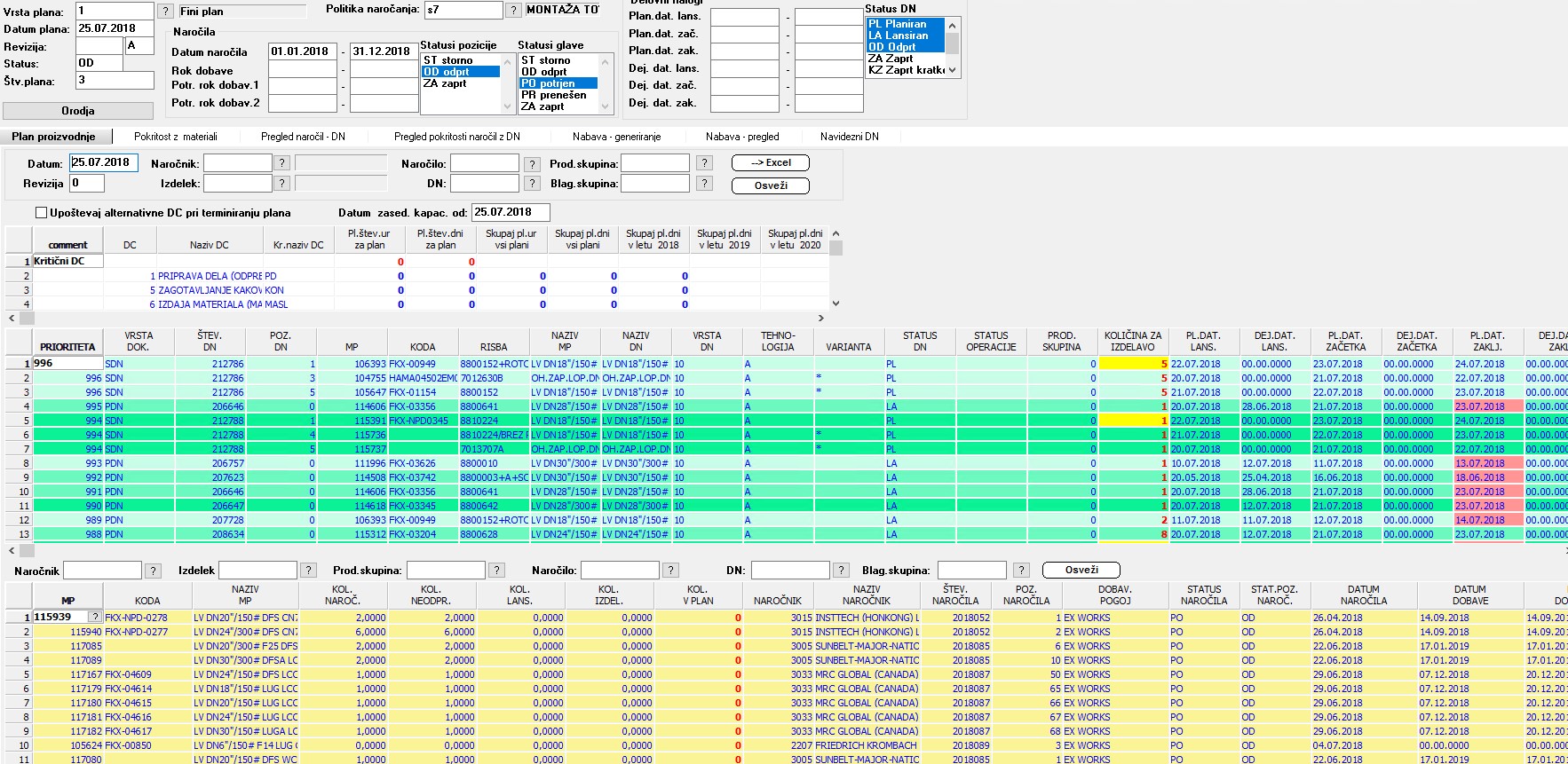The image size is (1568, 764).
Task: Select FKX-NPD-0277 cell in bottom grid
Action: (x=147, y=632)
